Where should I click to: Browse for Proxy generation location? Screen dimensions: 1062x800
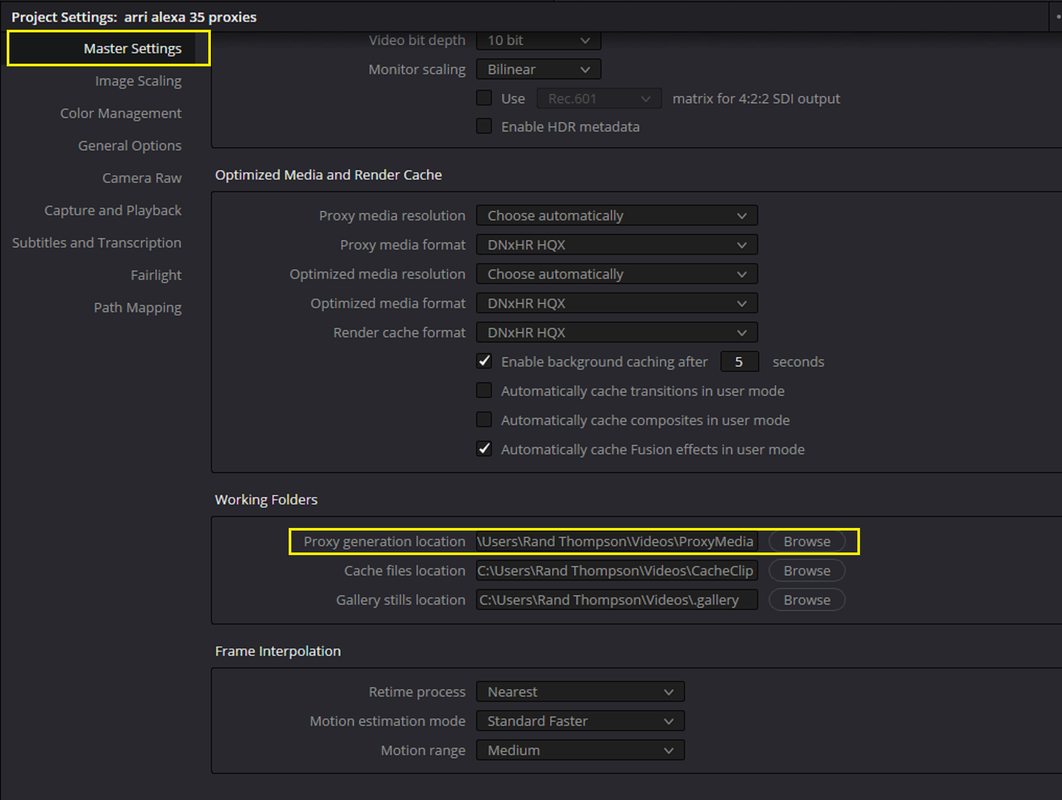click(x=807, y=542)
